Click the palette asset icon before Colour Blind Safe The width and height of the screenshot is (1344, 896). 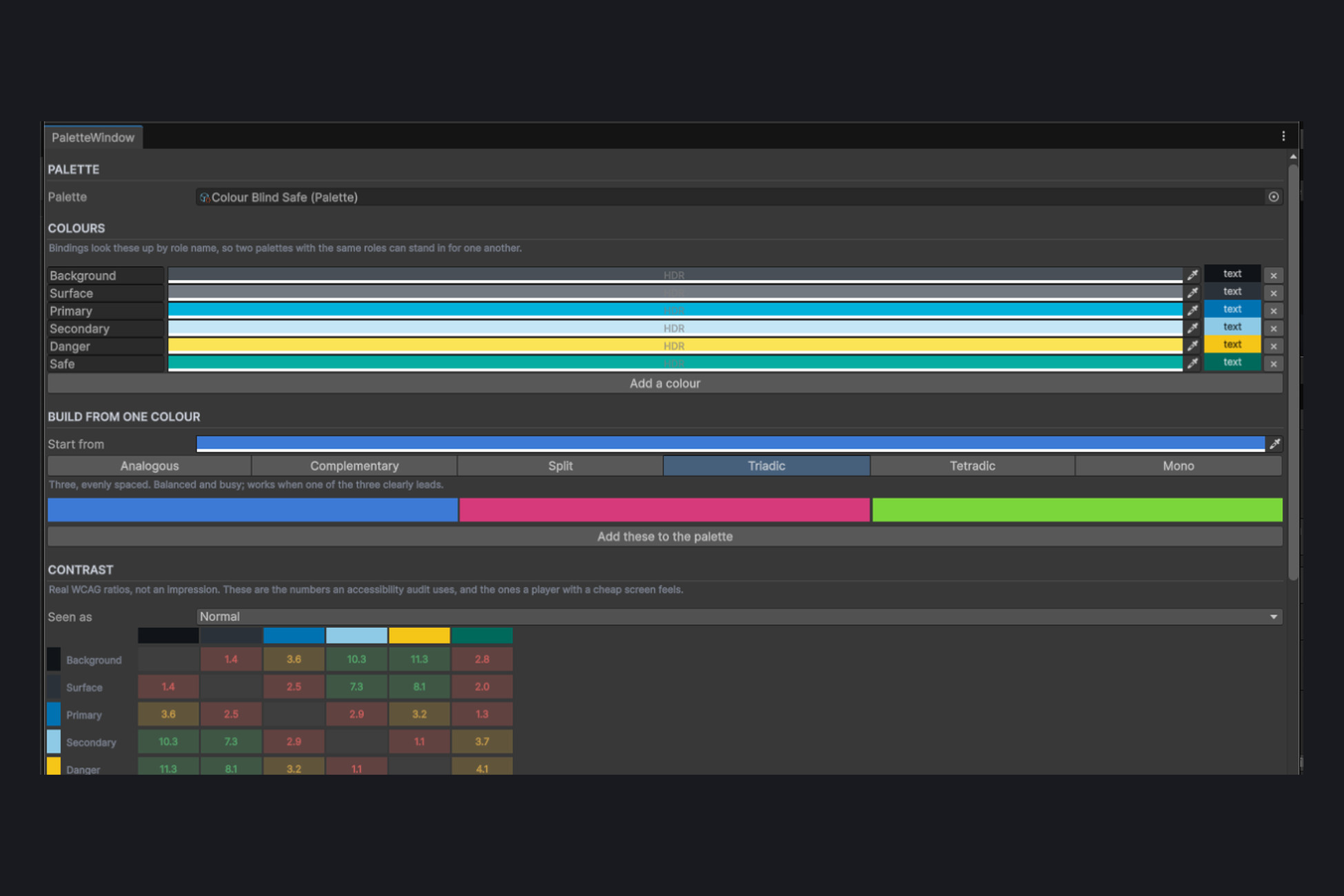tap(205, 198)
